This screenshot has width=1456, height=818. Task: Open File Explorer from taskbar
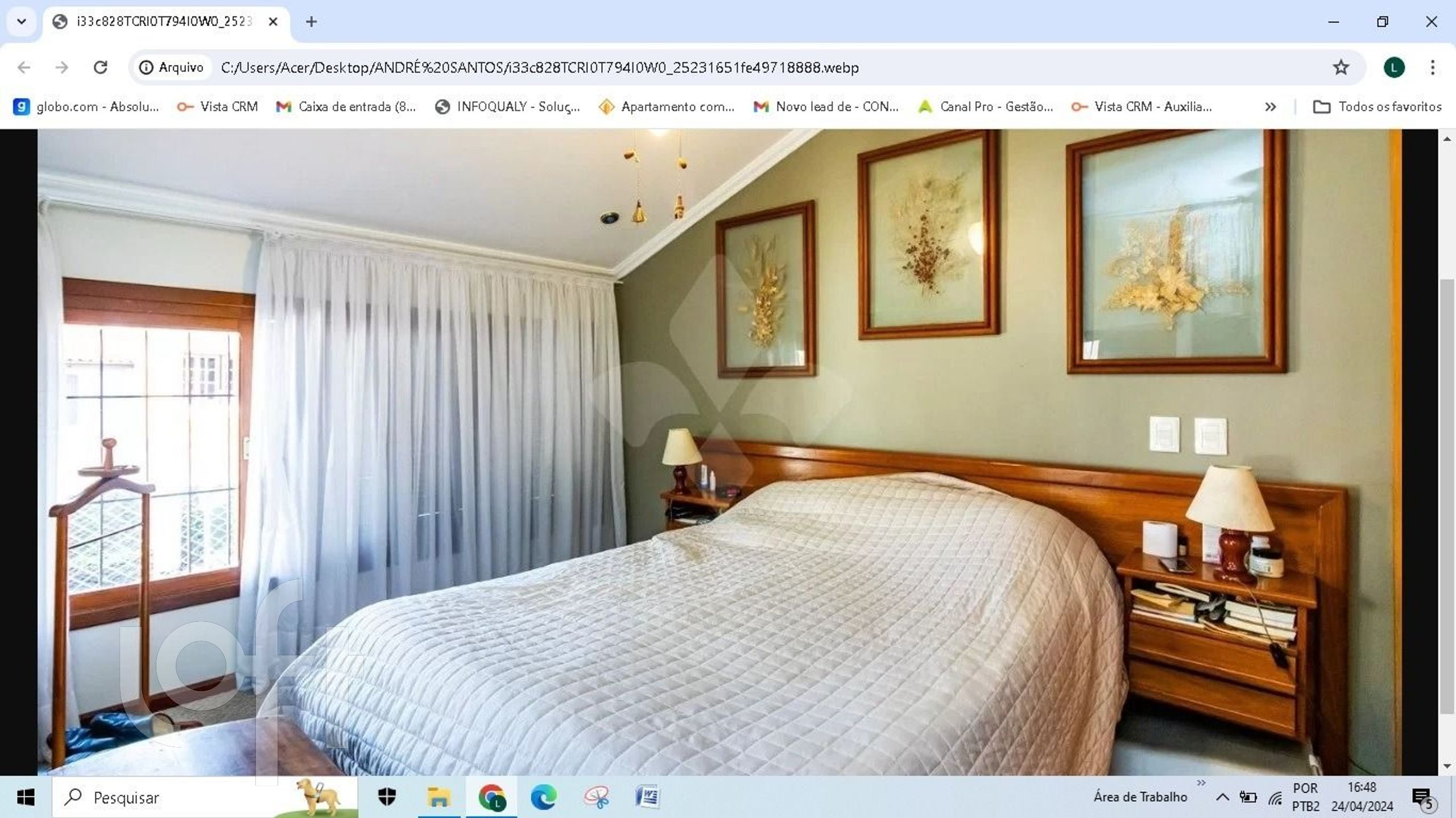coord(439,797)
